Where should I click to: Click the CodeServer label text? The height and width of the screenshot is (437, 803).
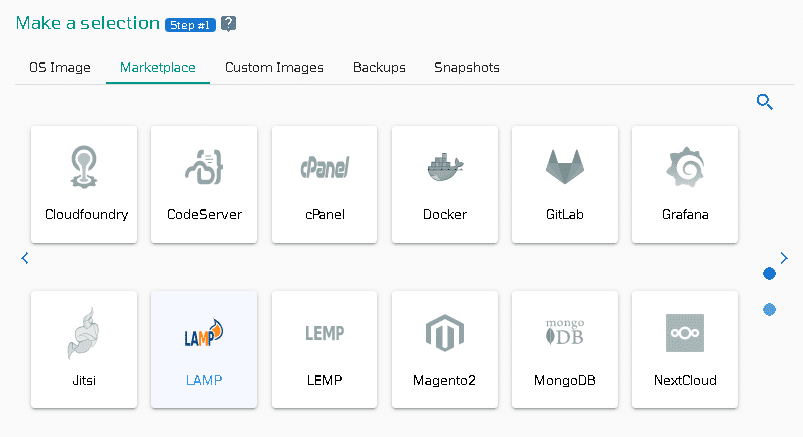[204, 215]
